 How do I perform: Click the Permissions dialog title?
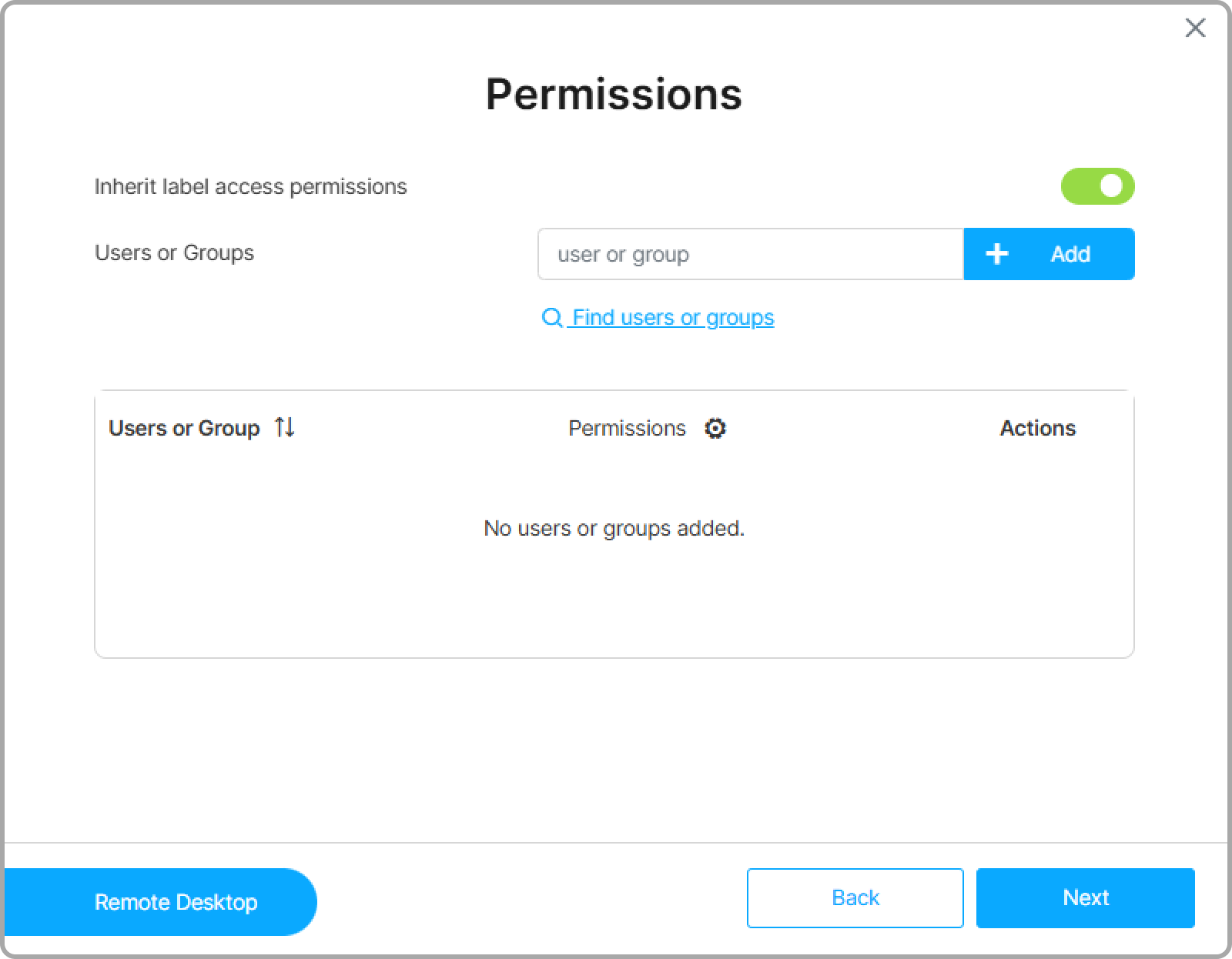(x=614, y=94)
